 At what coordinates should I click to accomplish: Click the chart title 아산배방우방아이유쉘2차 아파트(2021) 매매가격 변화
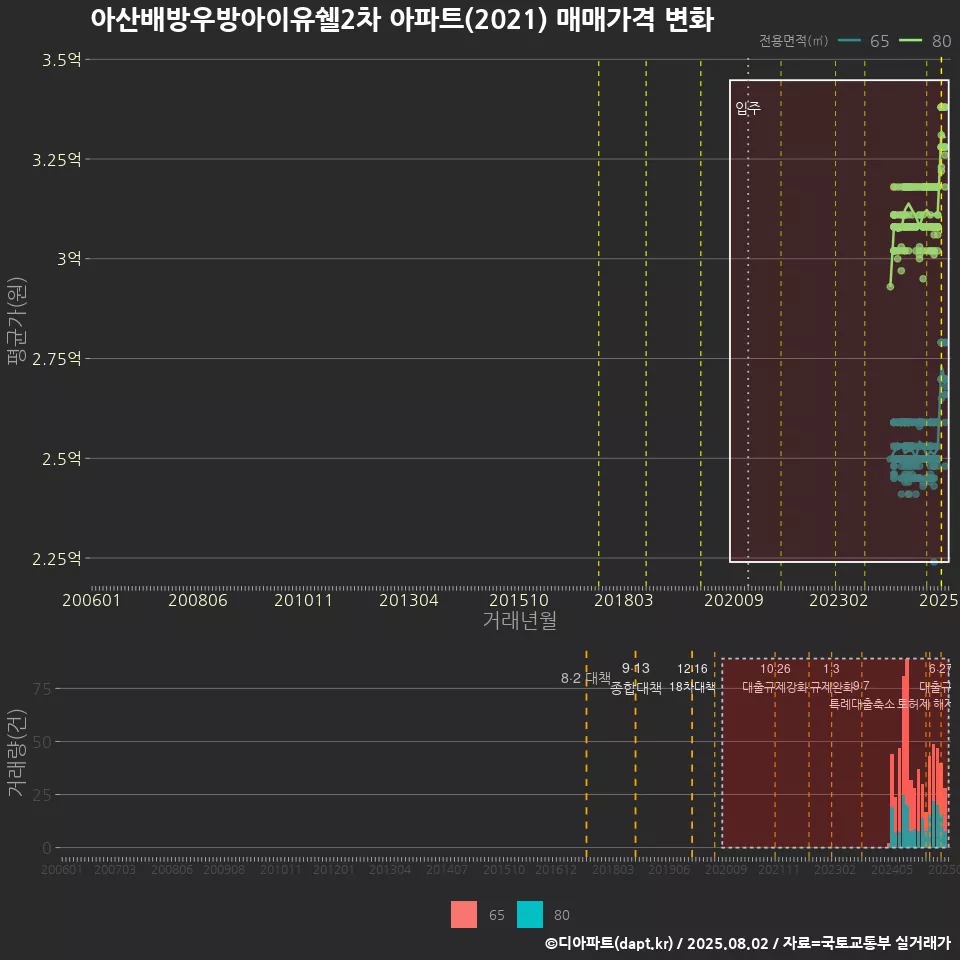[x=402, y=20]
